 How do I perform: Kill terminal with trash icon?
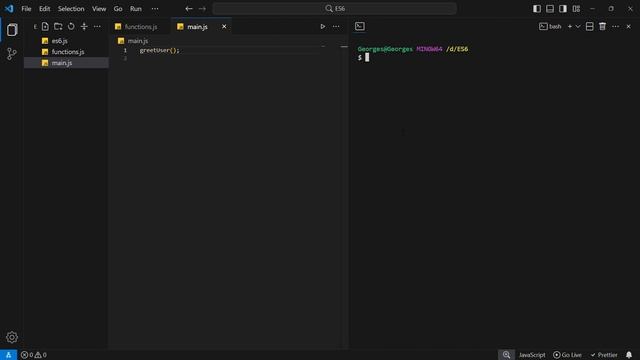(x=602, y=27)
